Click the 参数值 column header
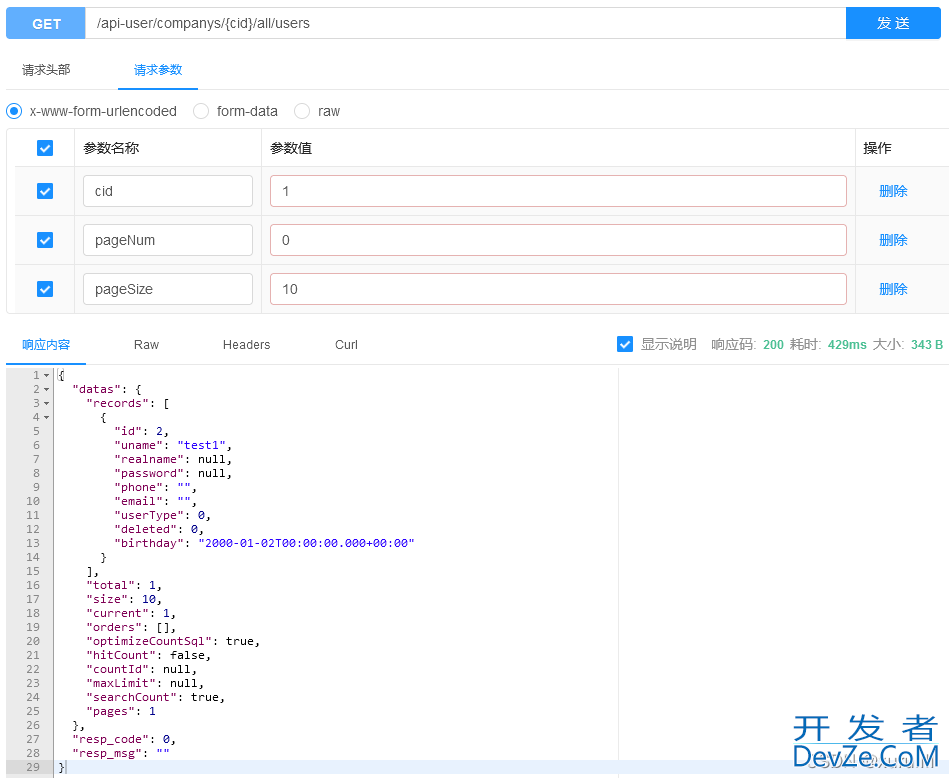Screen dimensions: 949x778 (291, 148)
